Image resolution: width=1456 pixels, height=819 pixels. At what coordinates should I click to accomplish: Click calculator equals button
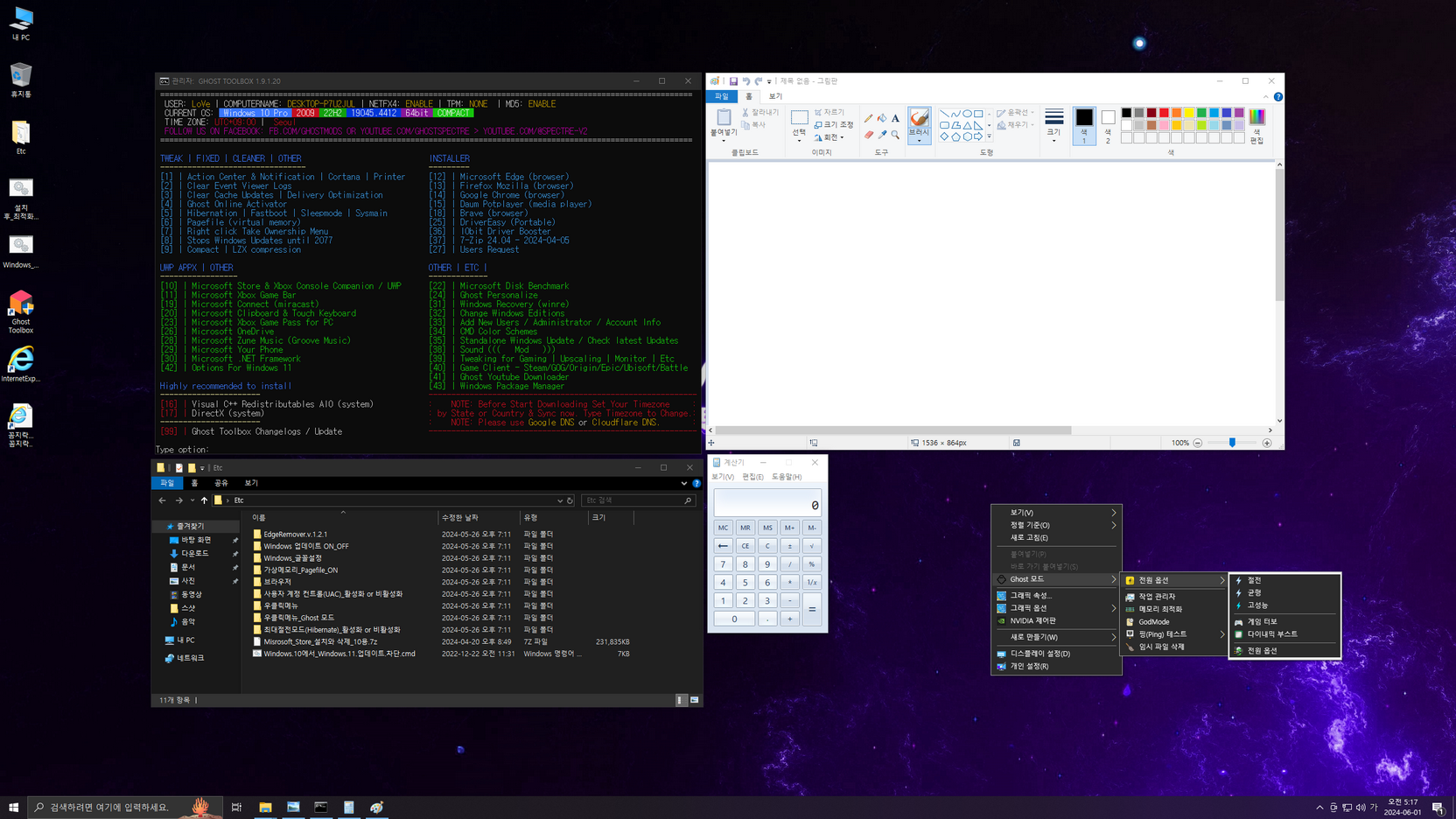pyautogui.click(x=812, y=609)
